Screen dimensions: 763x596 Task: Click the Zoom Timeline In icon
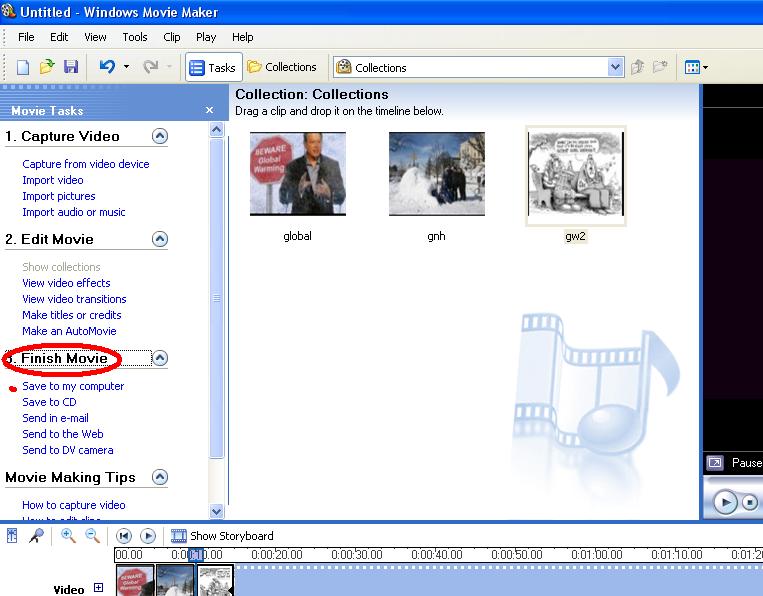tap(68, 536)
